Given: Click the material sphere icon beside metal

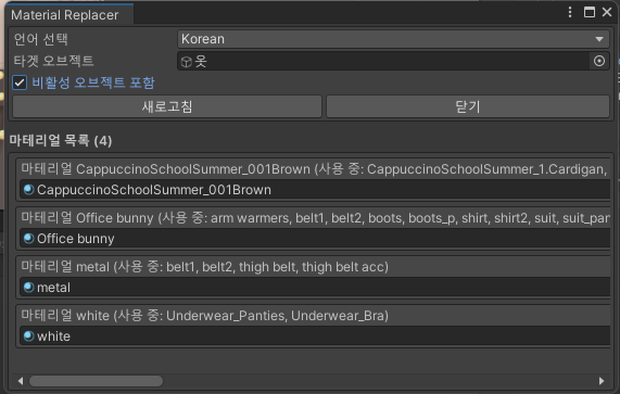Looking at the screenshot, I should tap(28, 287).
